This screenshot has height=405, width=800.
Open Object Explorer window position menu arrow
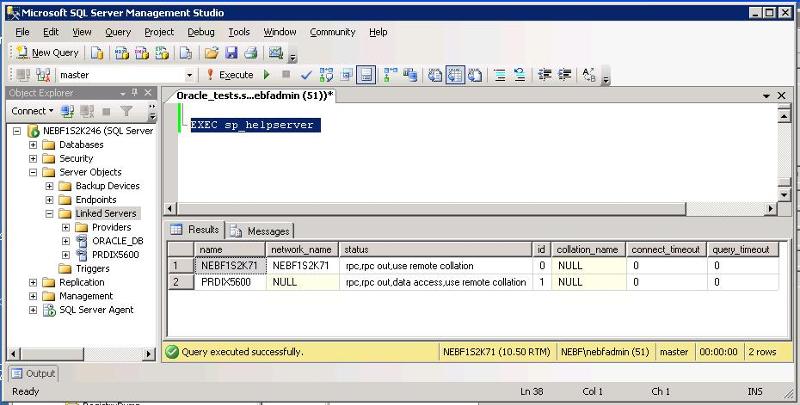(x=123, y=93)
